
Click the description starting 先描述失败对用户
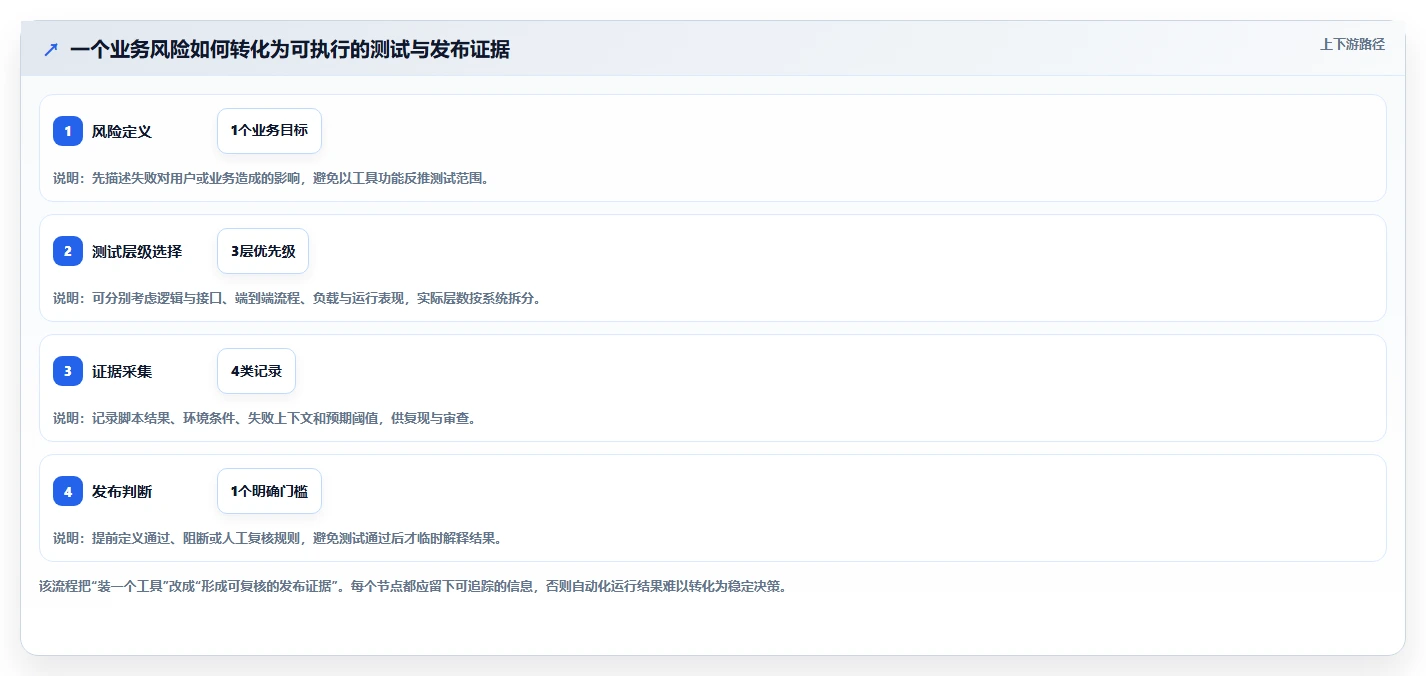point(271,178)
